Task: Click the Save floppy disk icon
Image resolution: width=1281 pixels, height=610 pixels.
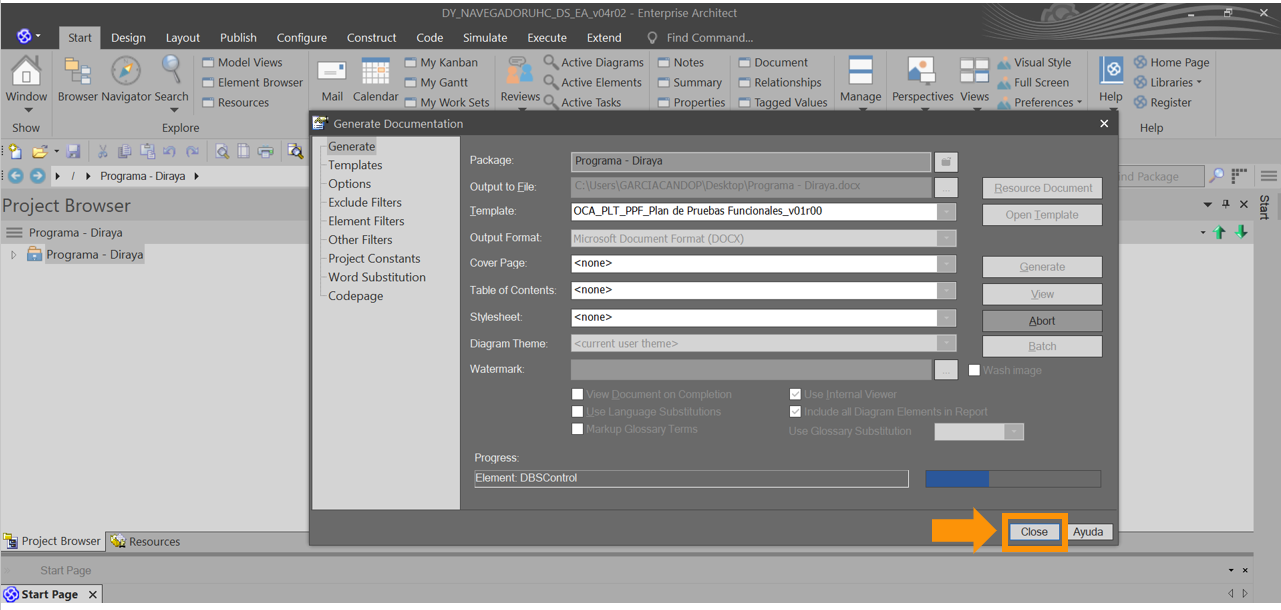Action: pos(74,152)
